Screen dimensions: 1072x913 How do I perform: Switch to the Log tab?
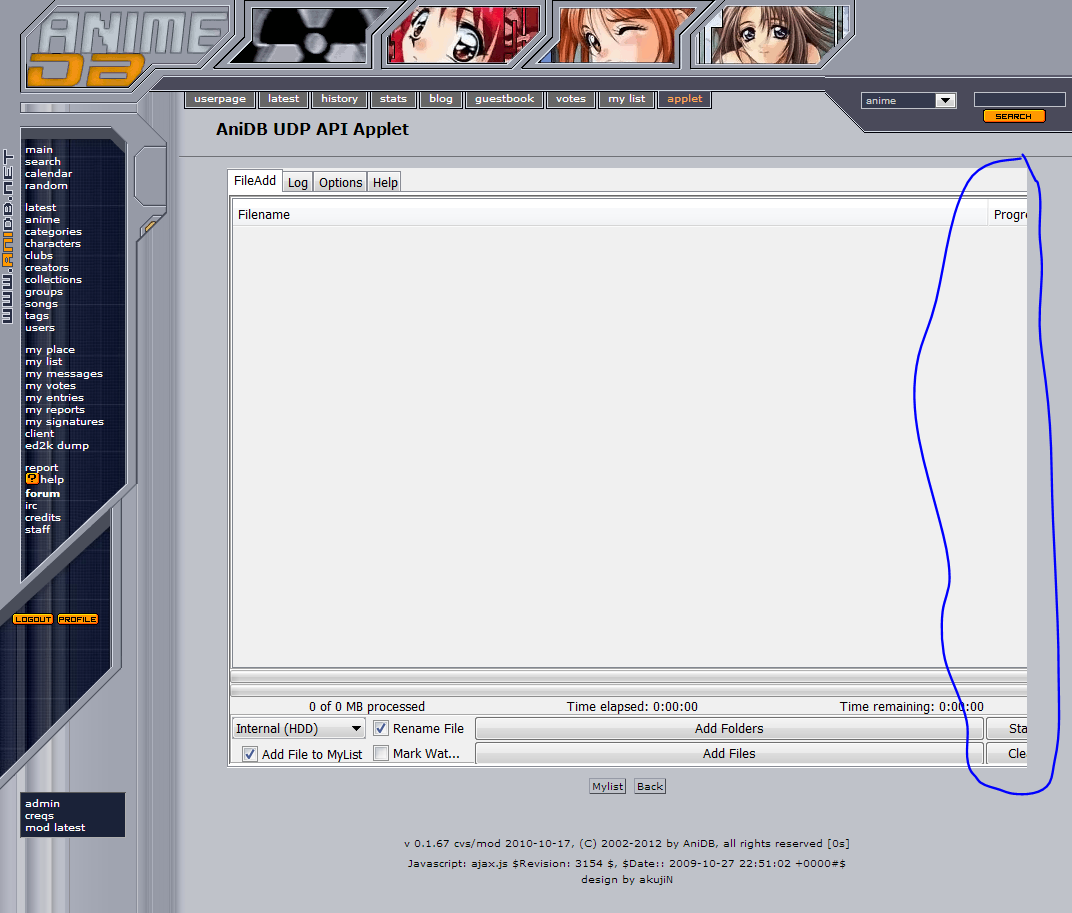tap(298, 182)
